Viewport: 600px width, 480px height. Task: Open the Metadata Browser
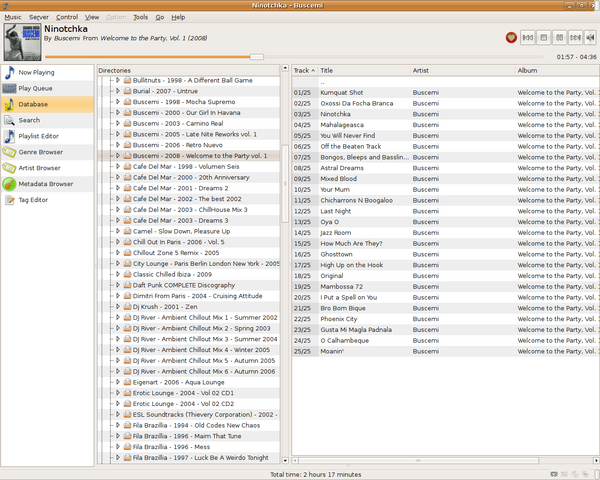pyautogui.click(x=47, y=184)
